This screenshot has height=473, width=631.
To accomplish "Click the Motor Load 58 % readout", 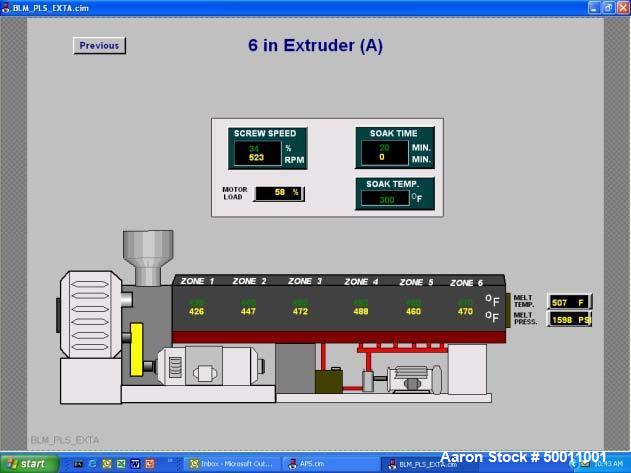I will 279,193.
